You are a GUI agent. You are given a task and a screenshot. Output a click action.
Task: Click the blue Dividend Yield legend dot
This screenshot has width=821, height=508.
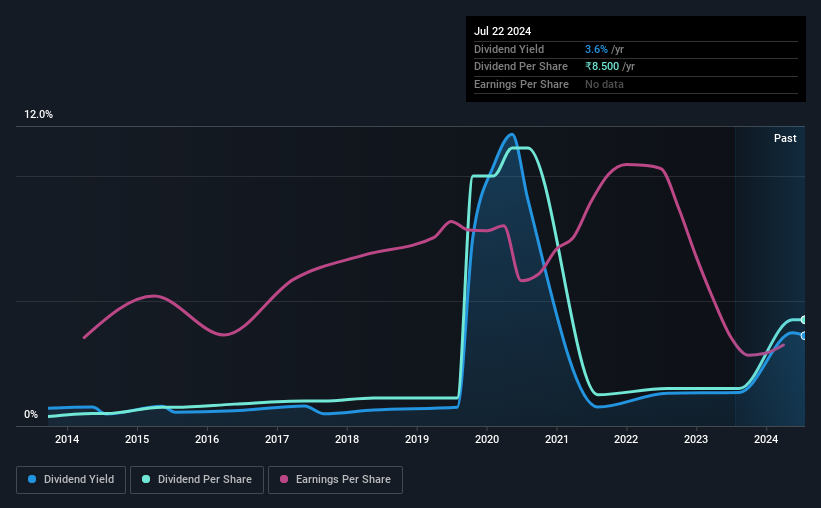pyautogui.click(x=32, y=479)
